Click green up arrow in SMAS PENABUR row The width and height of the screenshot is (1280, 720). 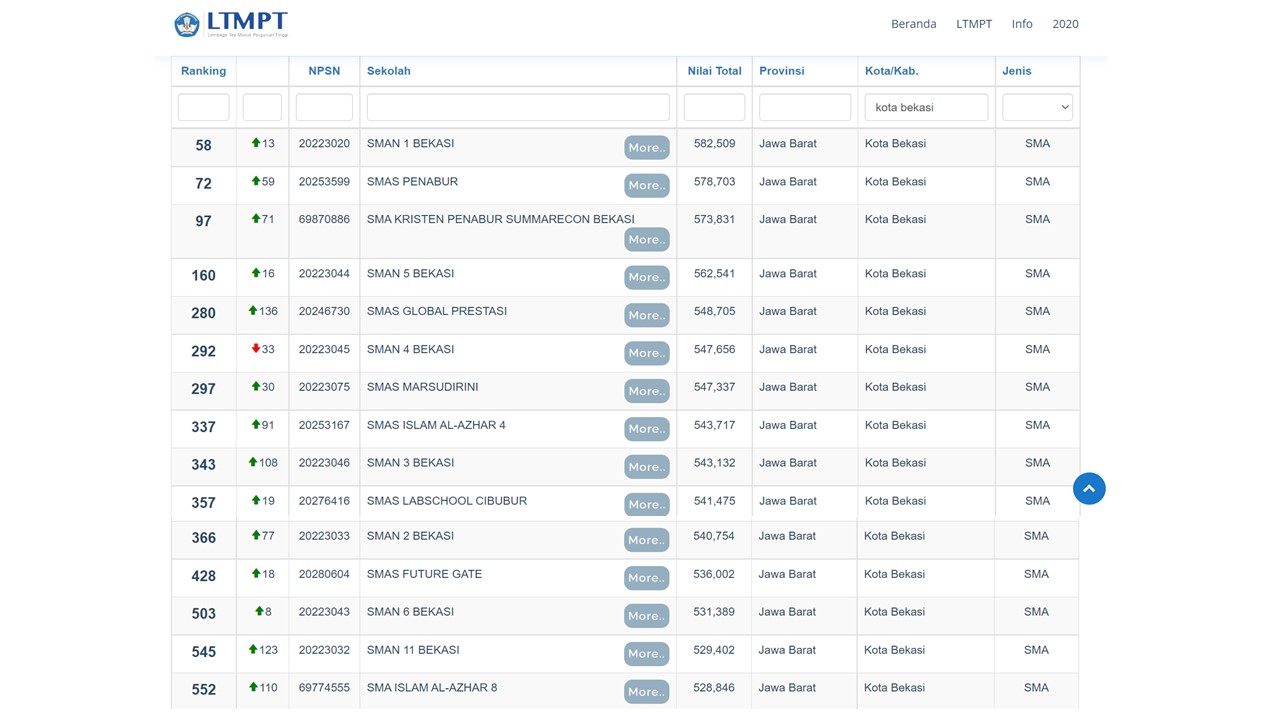coord(256,181)
